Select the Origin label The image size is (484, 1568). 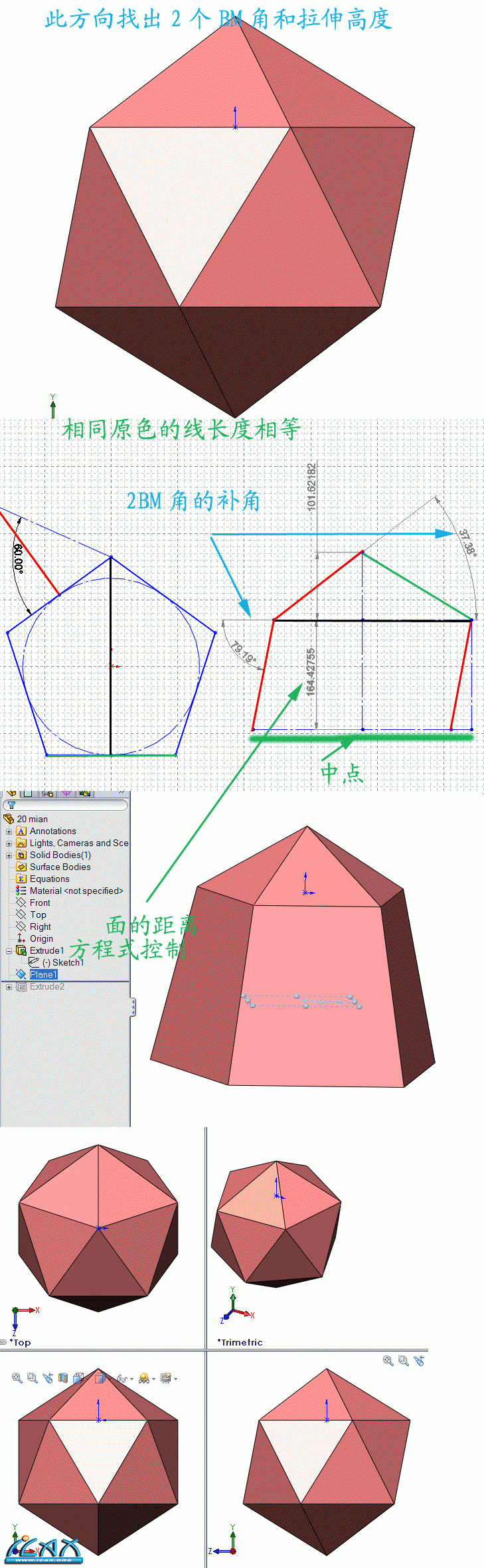pos(41,939)
